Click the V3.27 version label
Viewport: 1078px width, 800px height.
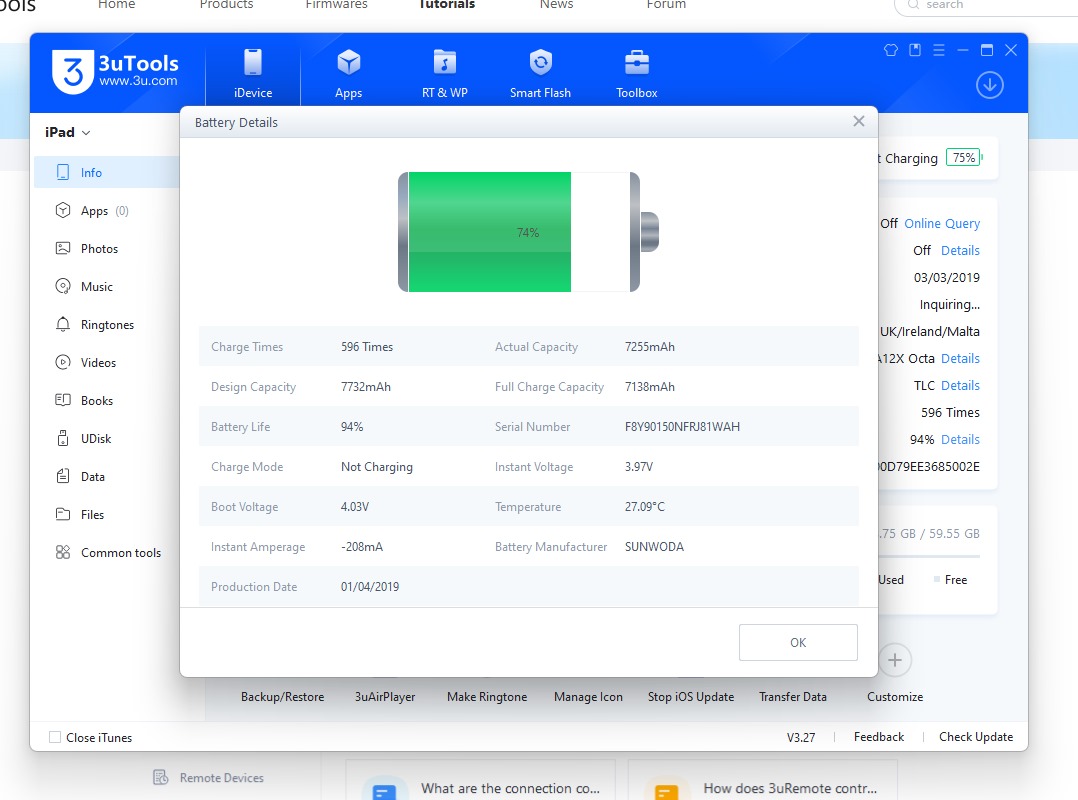click(x=801, y=737)
